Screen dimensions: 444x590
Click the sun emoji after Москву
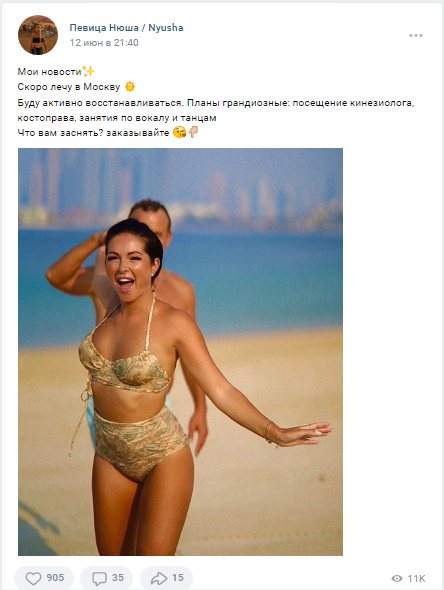point(130,87)
